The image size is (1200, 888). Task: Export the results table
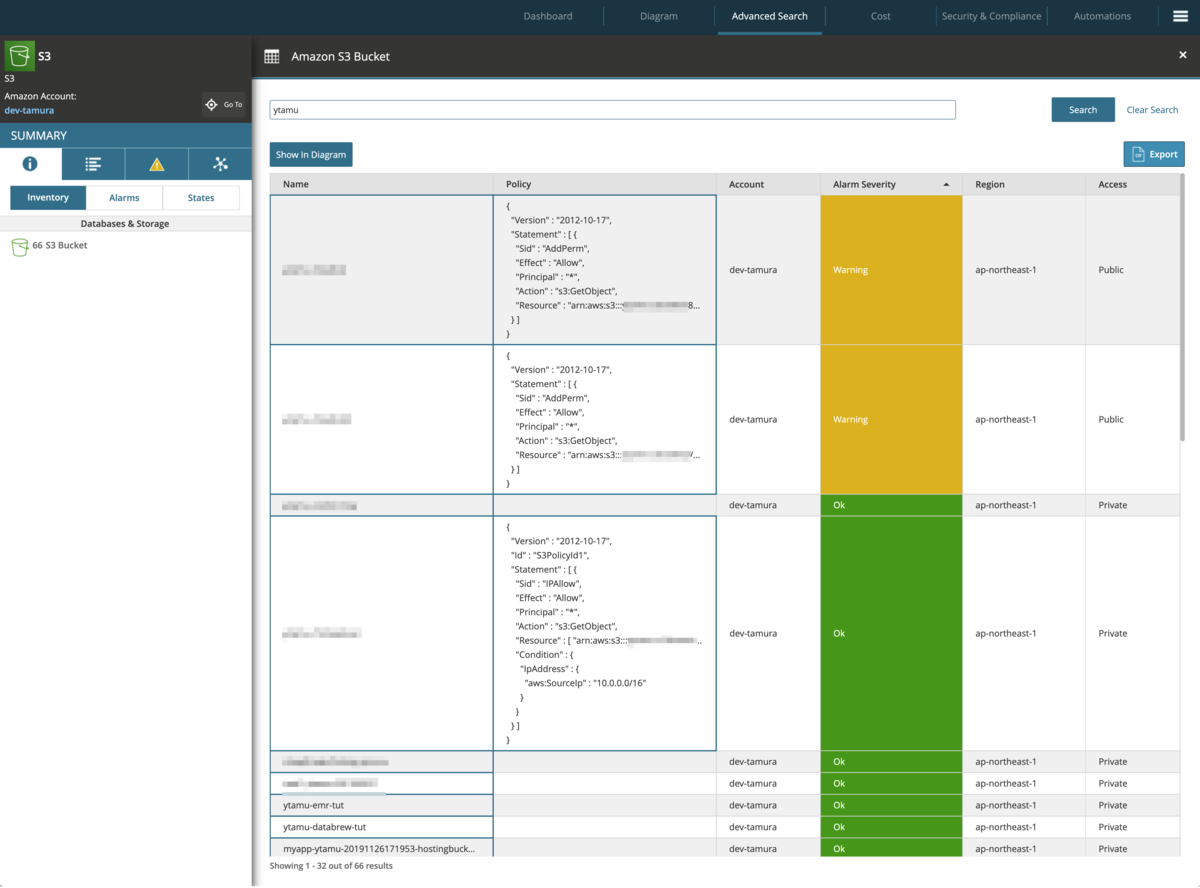pyautogui.click(x=1154, y=154)
